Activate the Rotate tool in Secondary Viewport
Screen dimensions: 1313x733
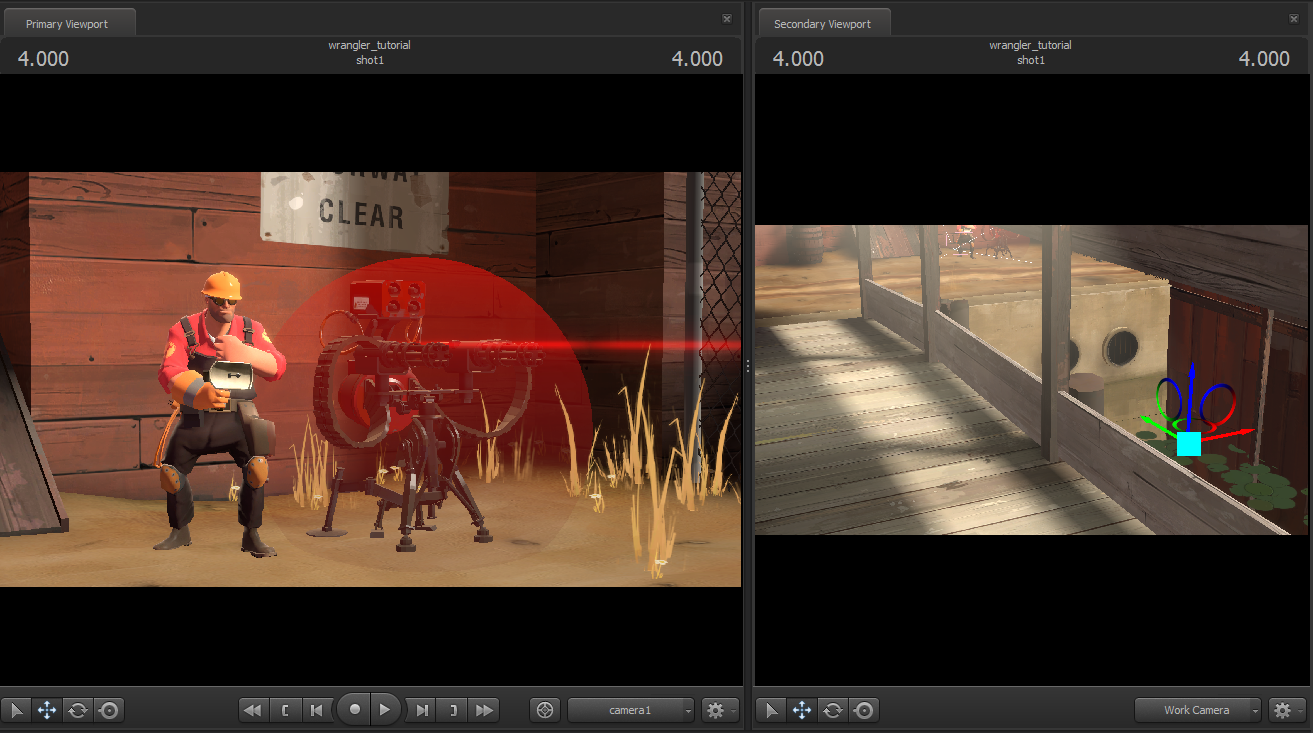point(832,710)
